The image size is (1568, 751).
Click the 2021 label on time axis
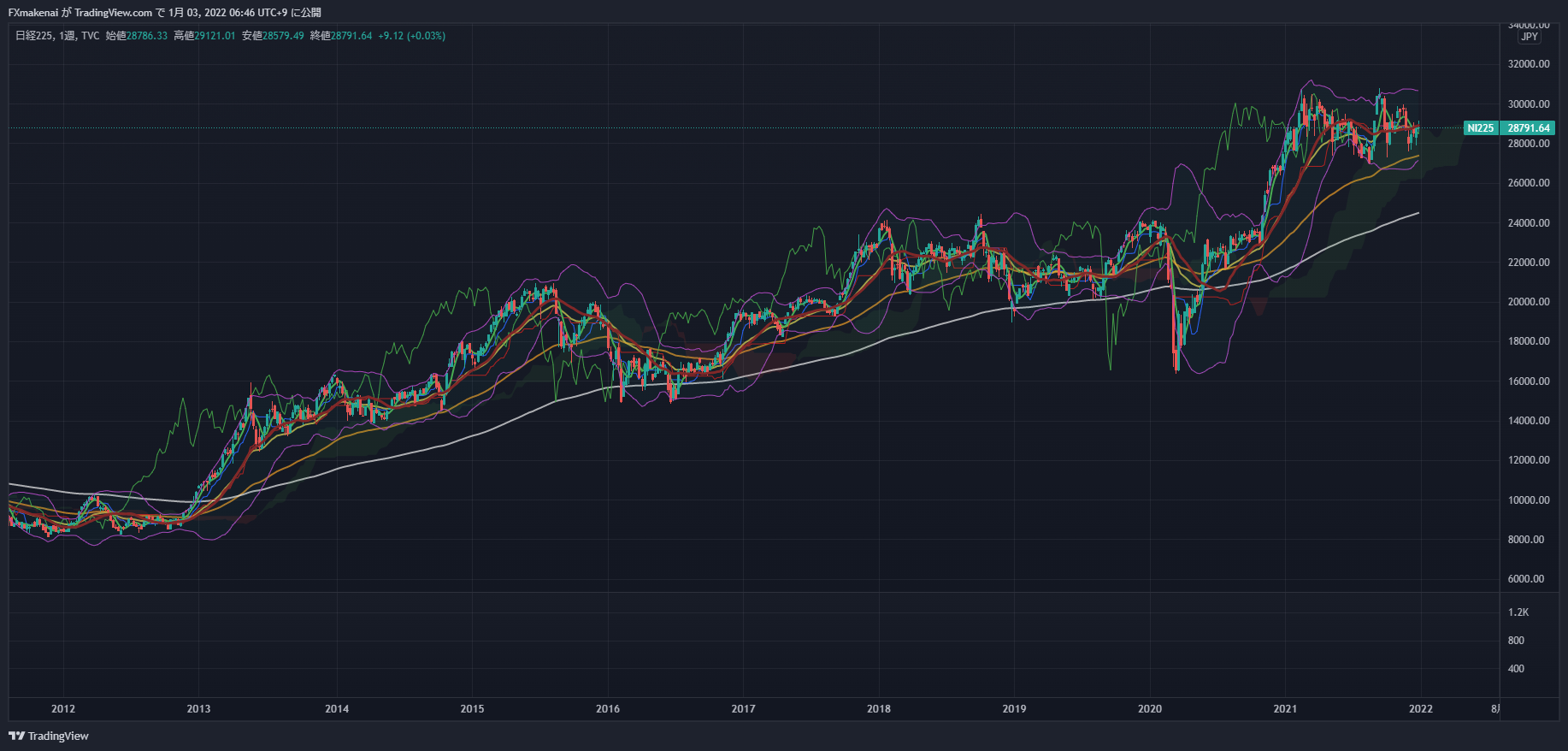pyautogui.click(x=1285, y=709)
